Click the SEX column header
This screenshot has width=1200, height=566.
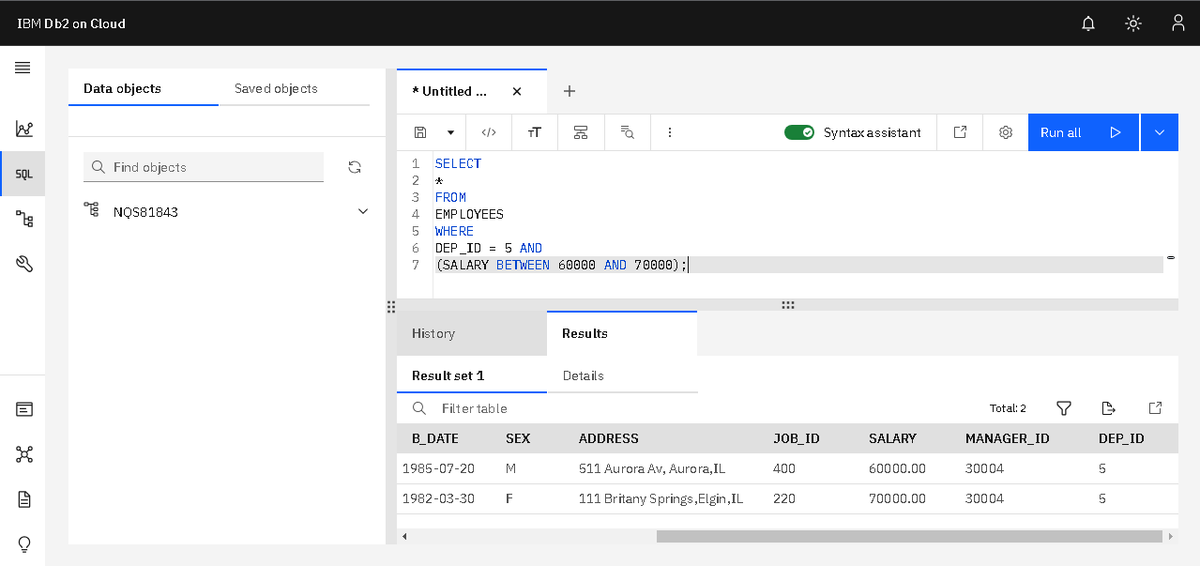(x=518, y=438)
